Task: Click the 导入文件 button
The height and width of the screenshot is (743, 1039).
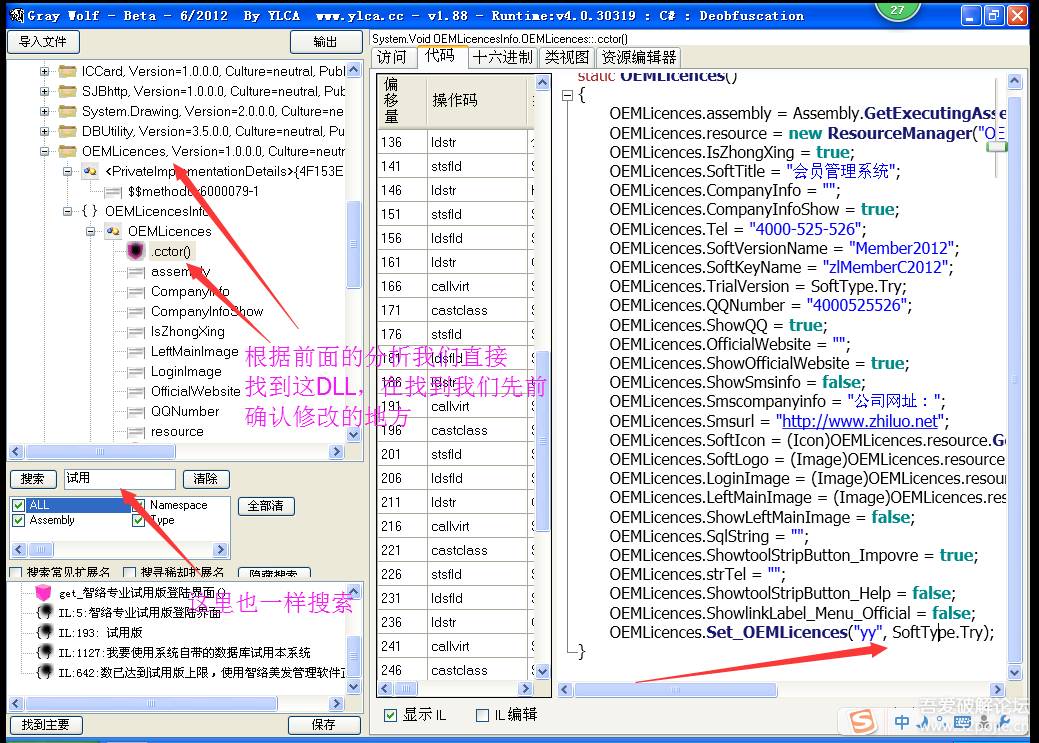Action: 43,41
